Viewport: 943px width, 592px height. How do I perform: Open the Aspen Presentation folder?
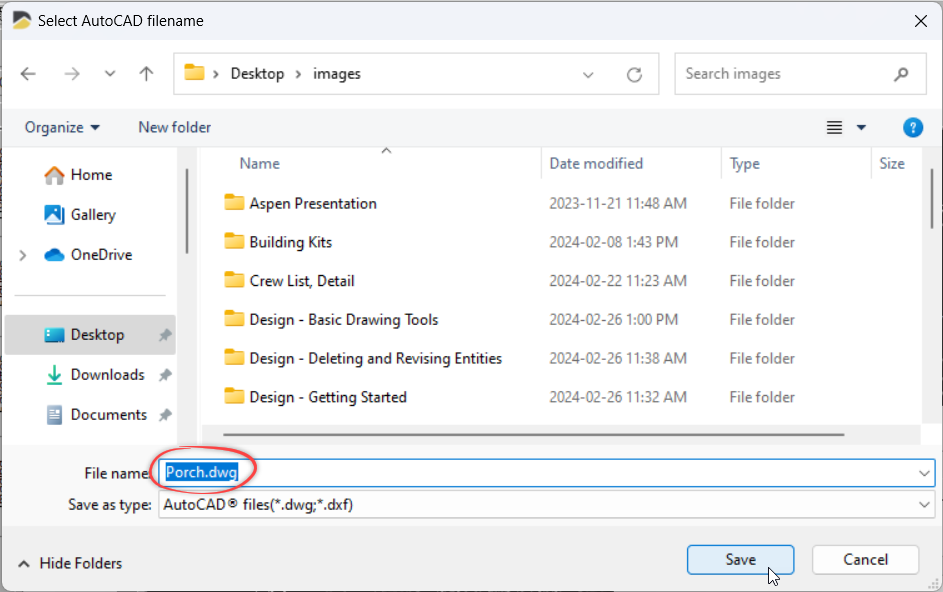coord(313,204)
